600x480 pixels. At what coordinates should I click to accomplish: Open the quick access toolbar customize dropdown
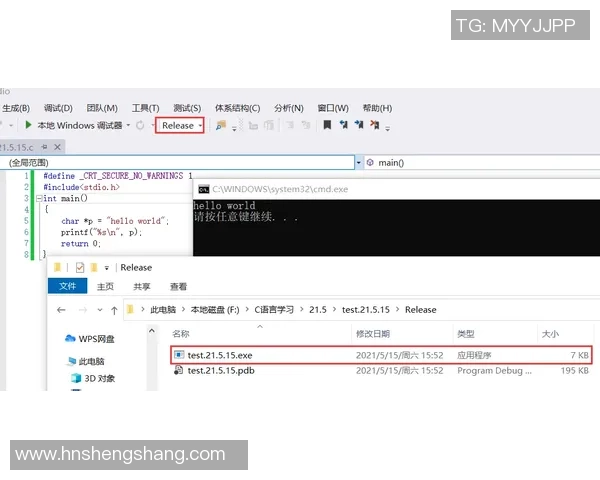click(107, 268)
